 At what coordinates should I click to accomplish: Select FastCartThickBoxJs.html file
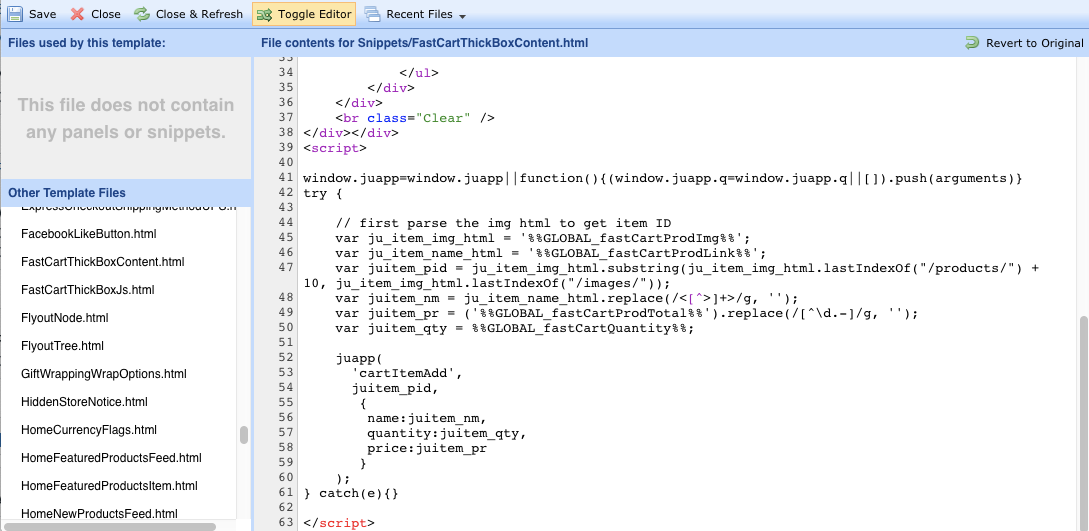click(x=87, y=290)
